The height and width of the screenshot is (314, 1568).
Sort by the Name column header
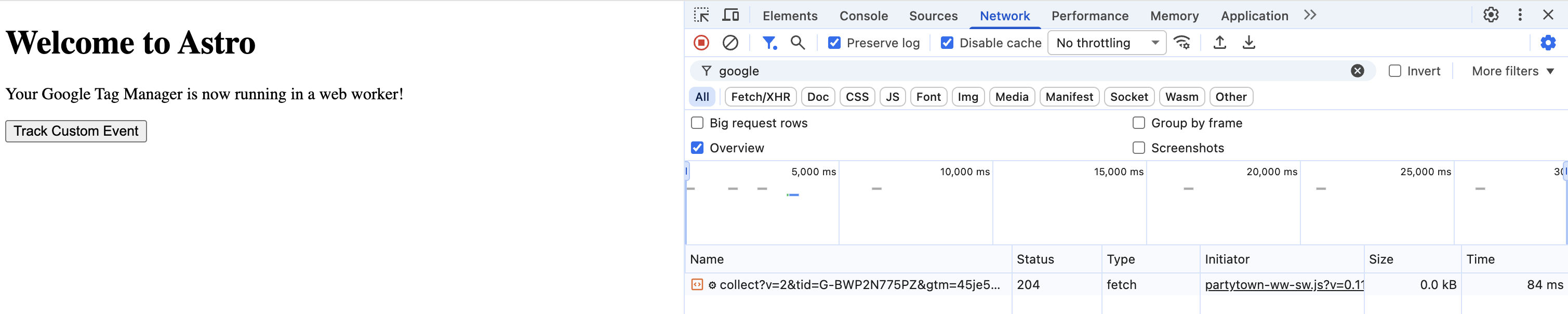tap(848, 259)
